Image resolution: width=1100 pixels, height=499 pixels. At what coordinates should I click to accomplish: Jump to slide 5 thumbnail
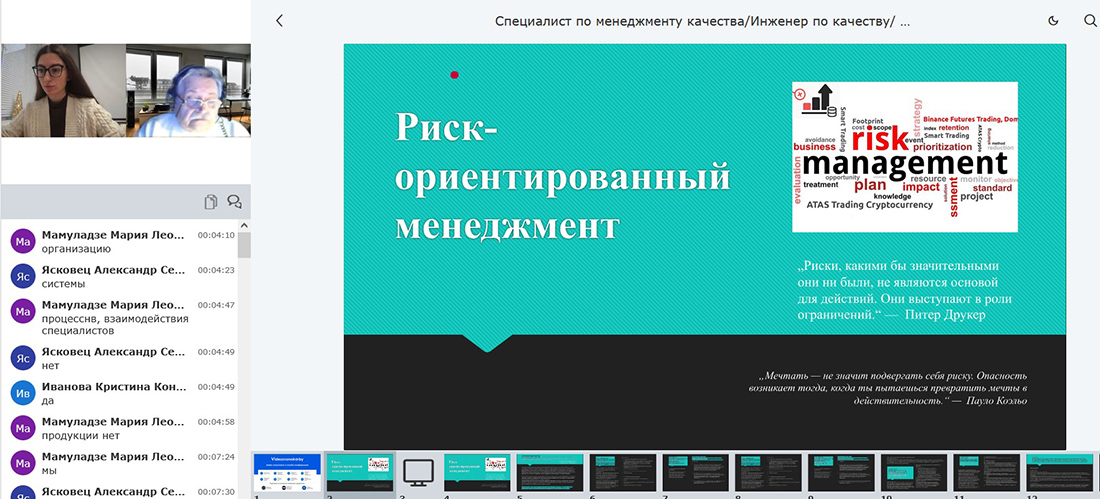tap(550, 472)
